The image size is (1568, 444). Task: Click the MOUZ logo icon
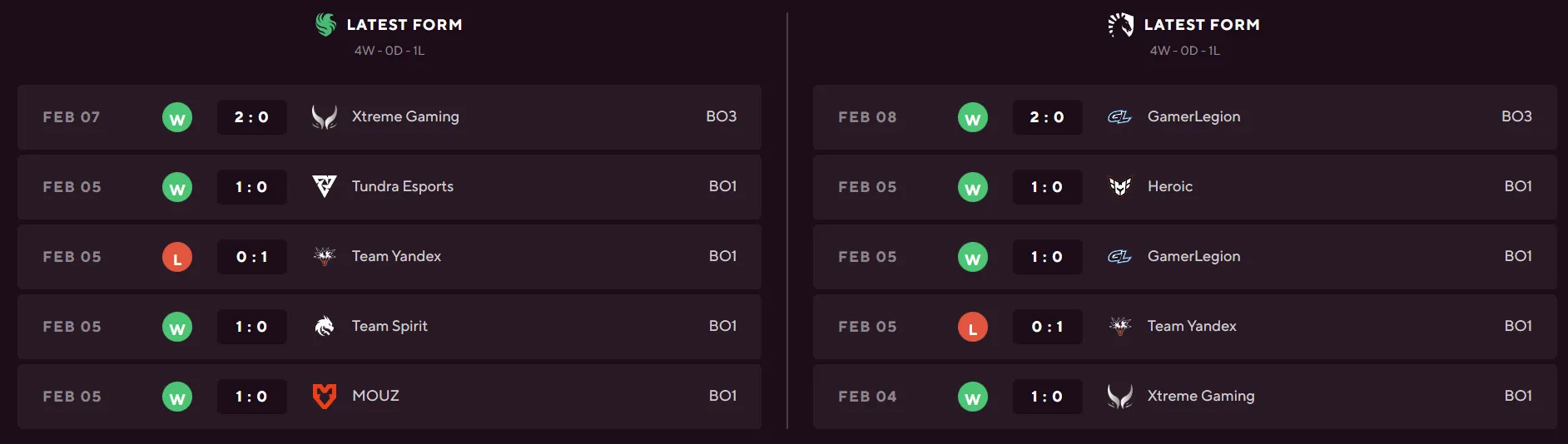coord(325,396)
